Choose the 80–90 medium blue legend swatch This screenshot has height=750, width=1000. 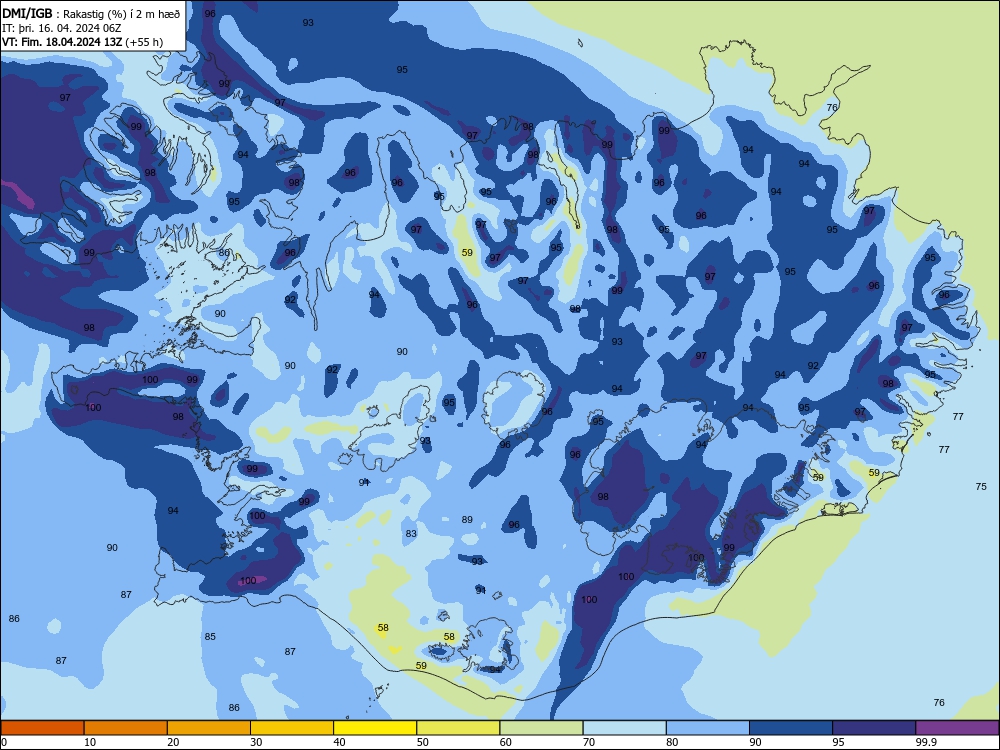tap(708, 728)
